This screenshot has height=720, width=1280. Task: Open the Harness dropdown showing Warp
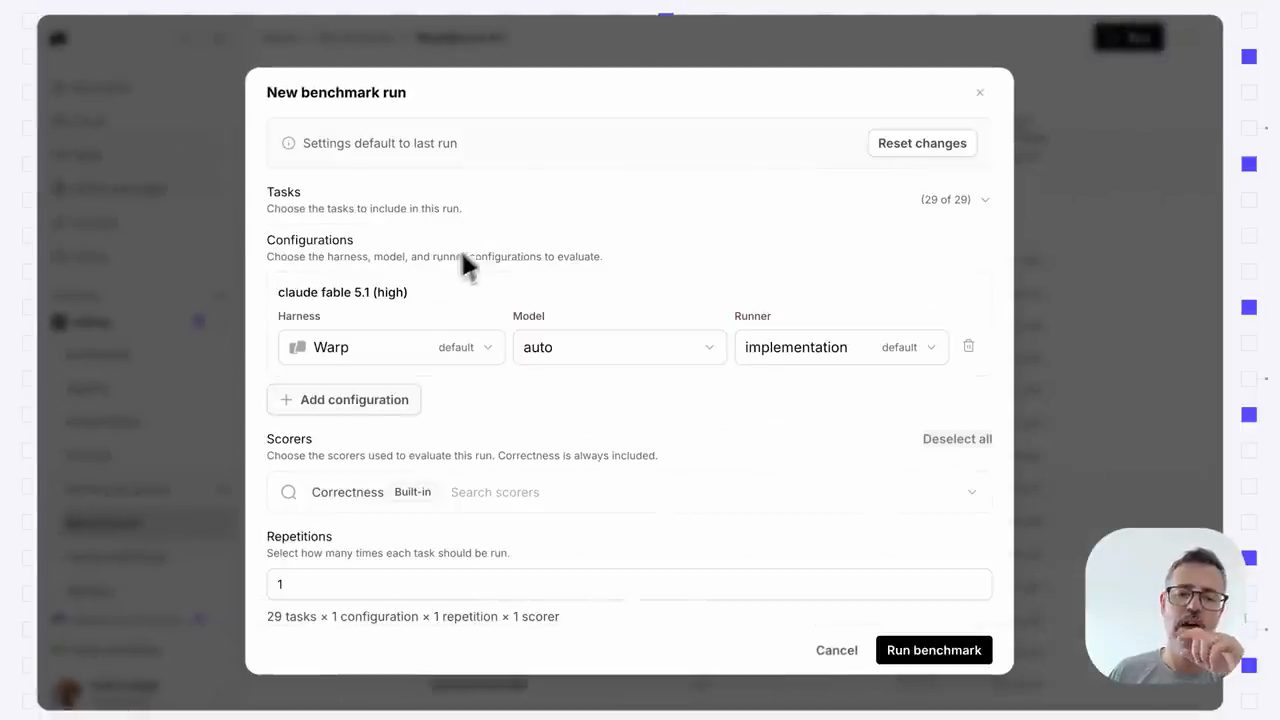392,347
